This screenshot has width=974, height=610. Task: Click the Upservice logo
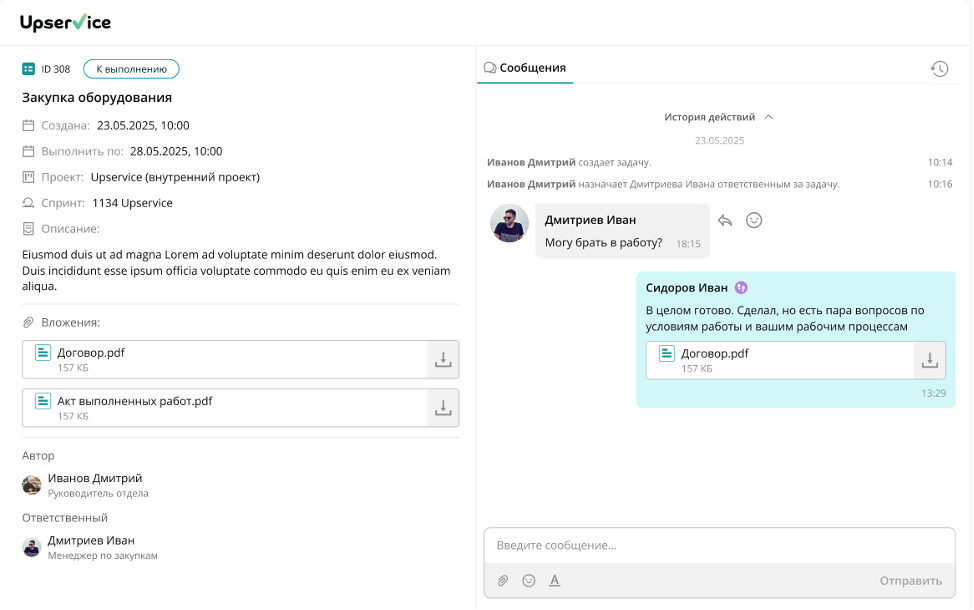[x=65, y=22]
